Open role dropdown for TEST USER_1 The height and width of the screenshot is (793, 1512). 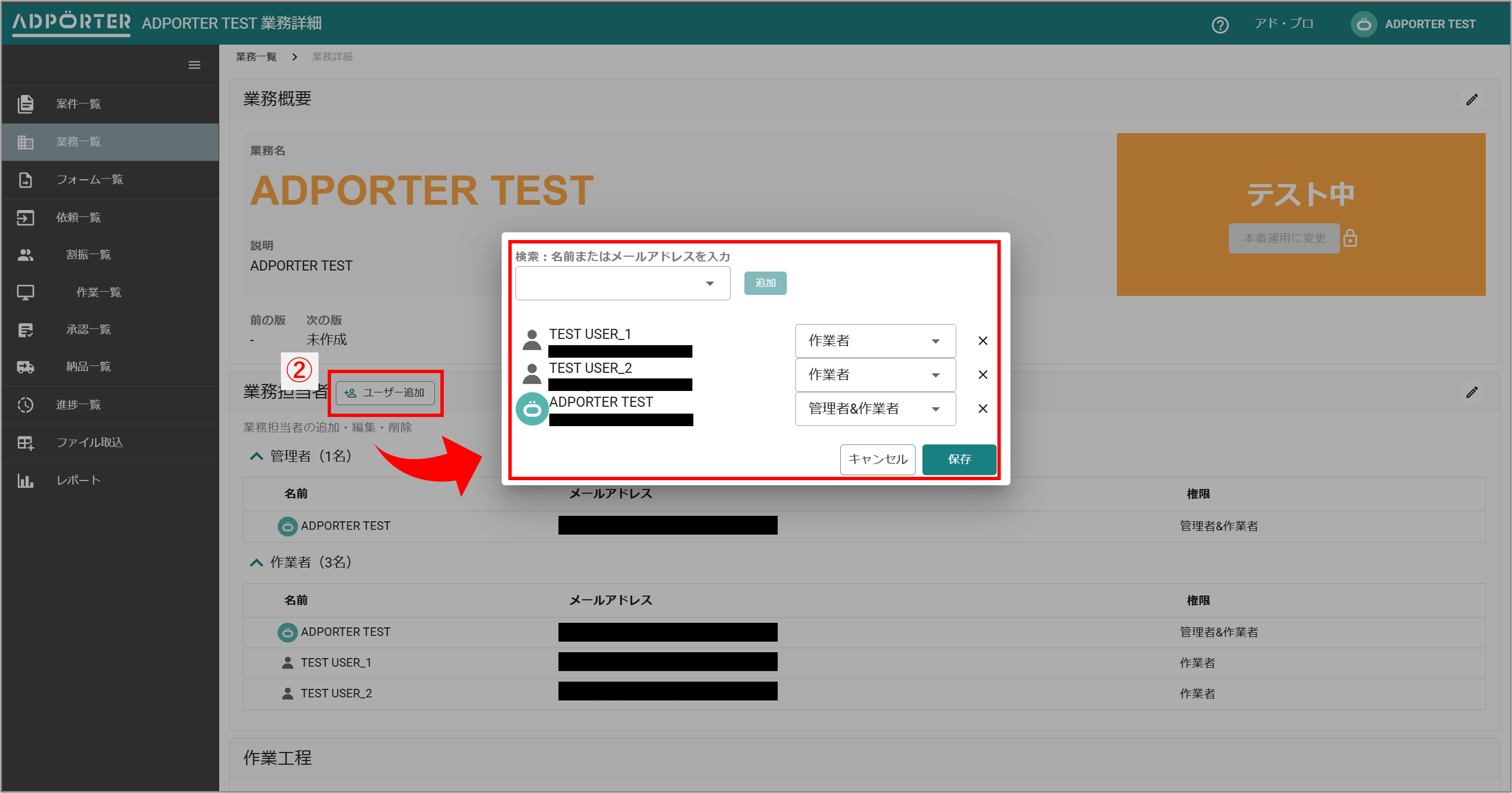click(875, 341)
